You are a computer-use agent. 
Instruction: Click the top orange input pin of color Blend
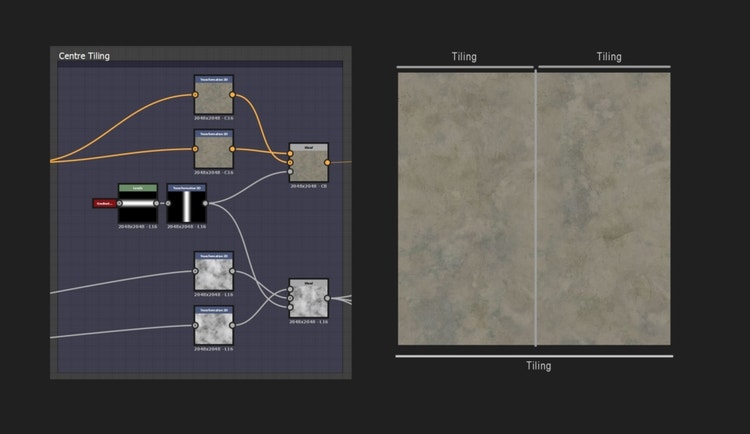(290, 154)
